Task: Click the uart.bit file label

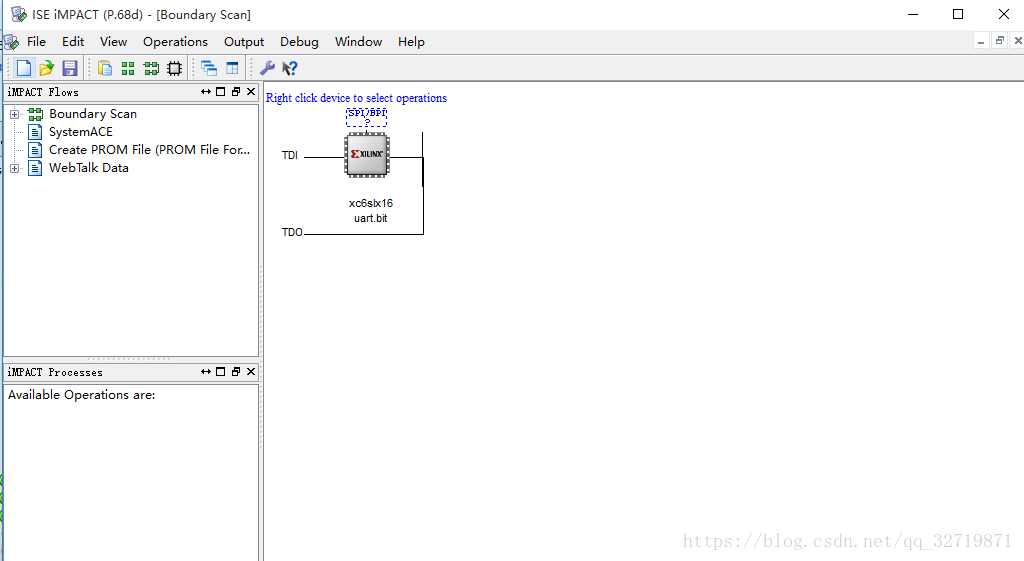Action: pyautogui.click(x=371, y=218)
